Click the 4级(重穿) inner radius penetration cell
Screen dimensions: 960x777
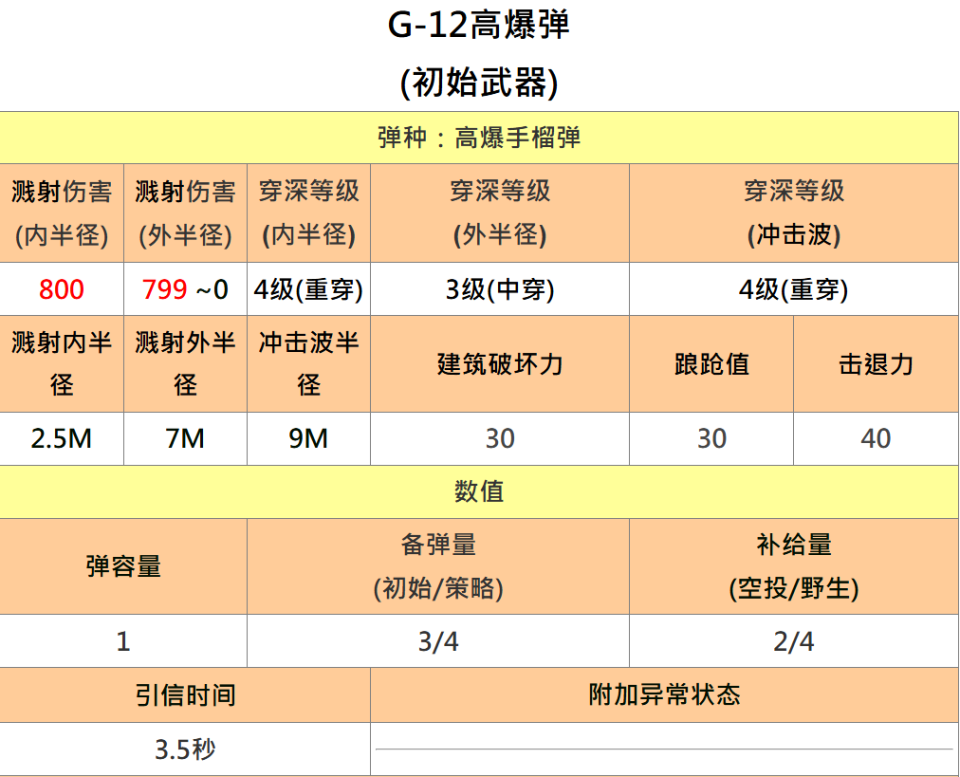[309, 290]
